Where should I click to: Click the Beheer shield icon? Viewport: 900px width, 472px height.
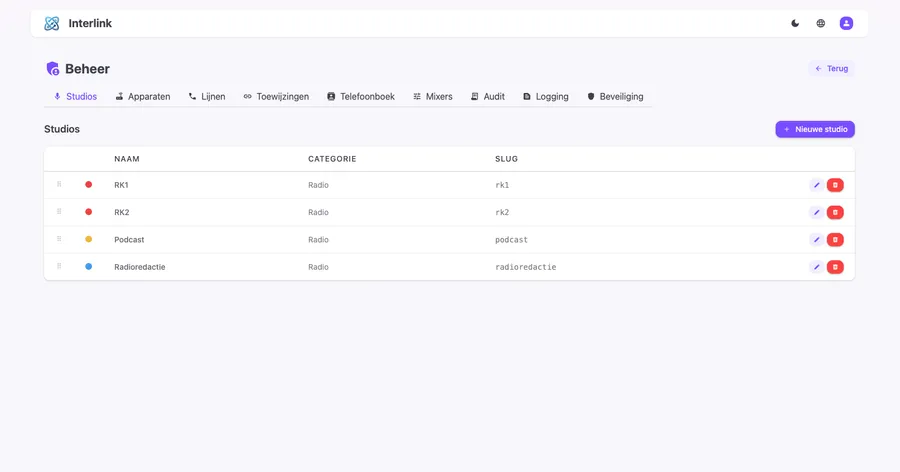(52, 69)
